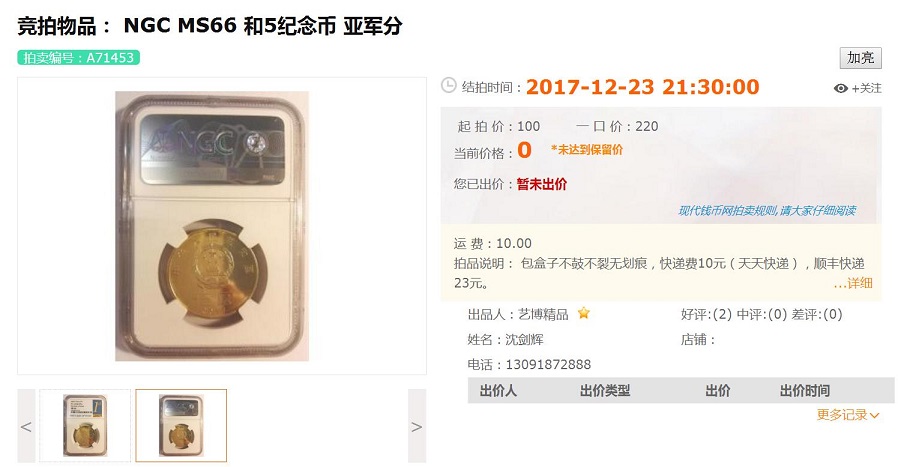Click the 出价时间 column header
Image resolution: width=898 pixels, height=467 pixels.
point(805,391)
